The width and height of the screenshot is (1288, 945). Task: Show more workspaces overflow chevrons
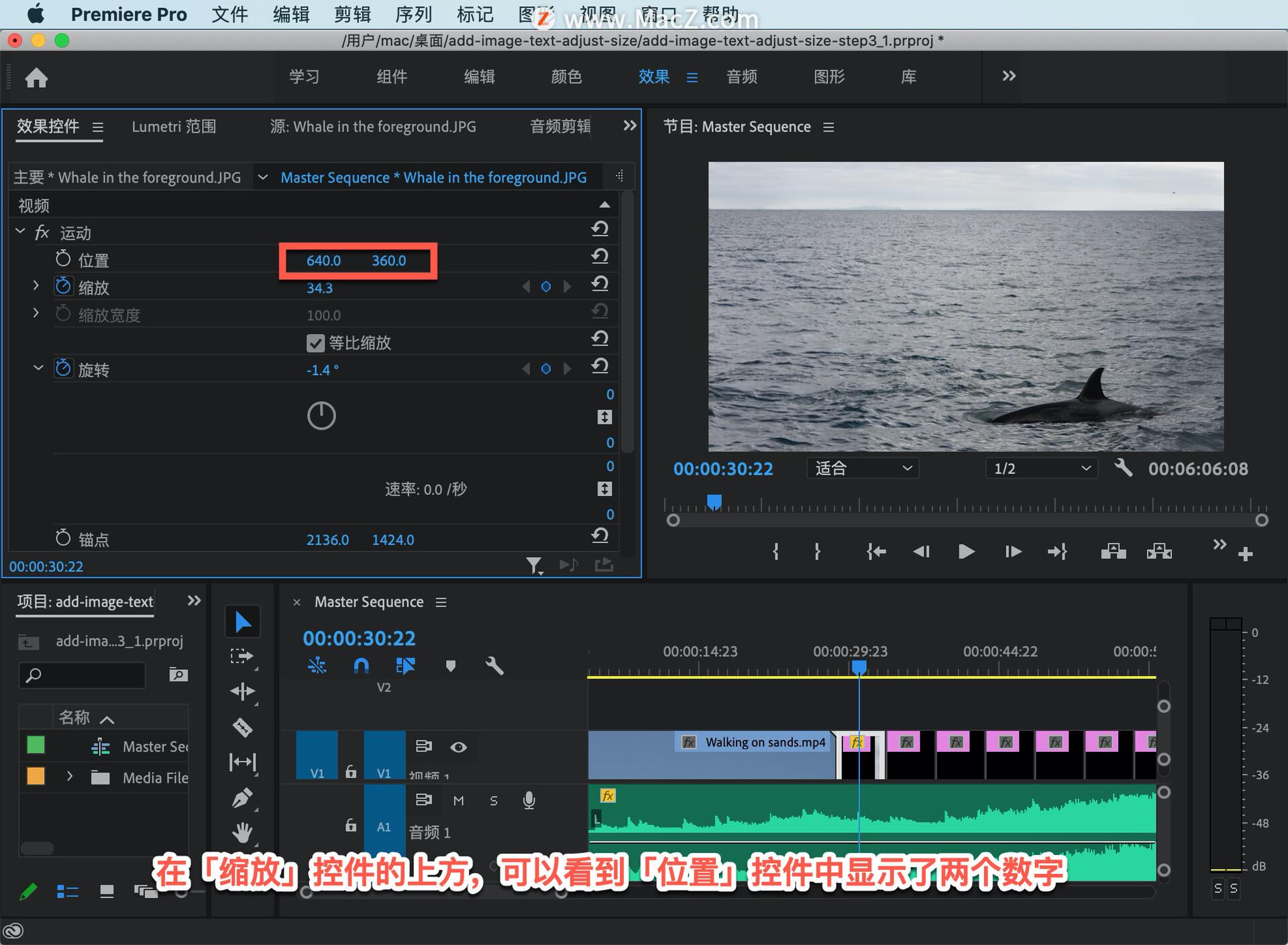[1009, 76]
